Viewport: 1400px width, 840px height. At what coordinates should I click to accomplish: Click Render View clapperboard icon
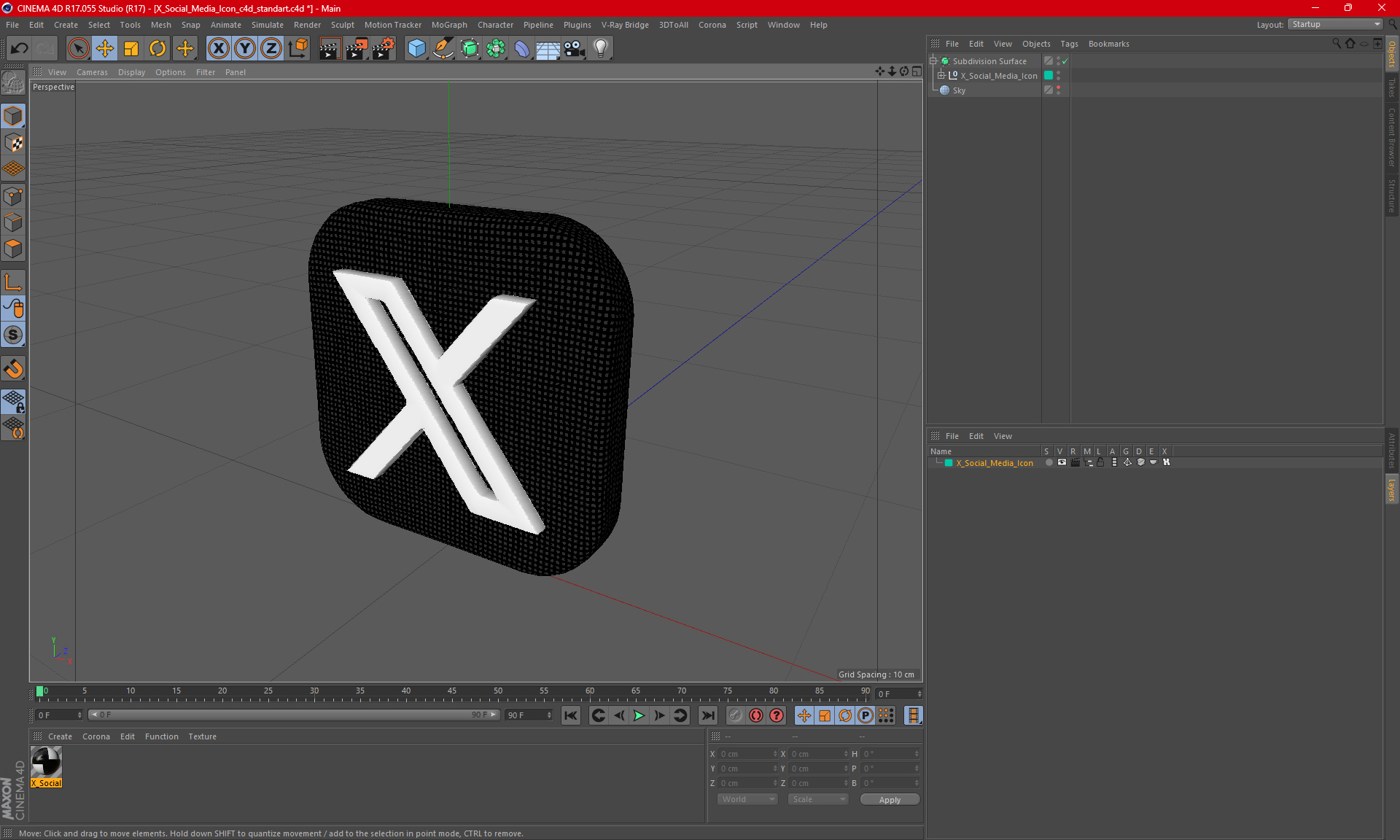[x=330, y=49]
